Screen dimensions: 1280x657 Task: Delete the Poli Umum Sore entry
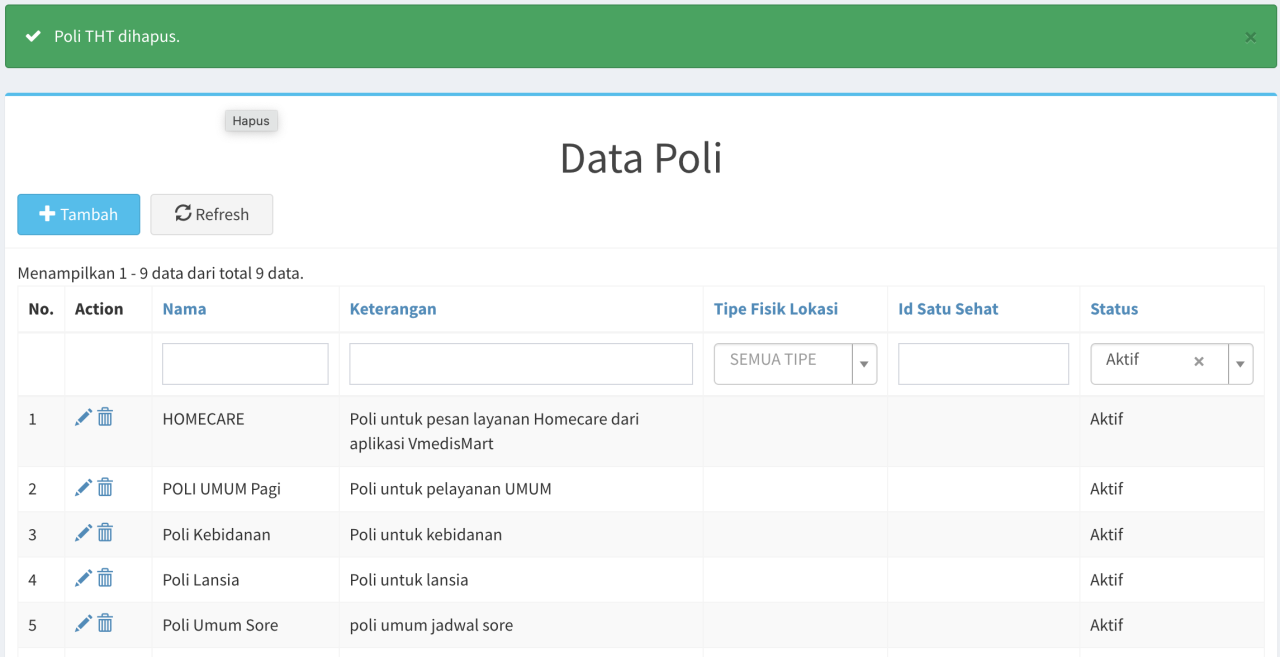pos(105,624)
